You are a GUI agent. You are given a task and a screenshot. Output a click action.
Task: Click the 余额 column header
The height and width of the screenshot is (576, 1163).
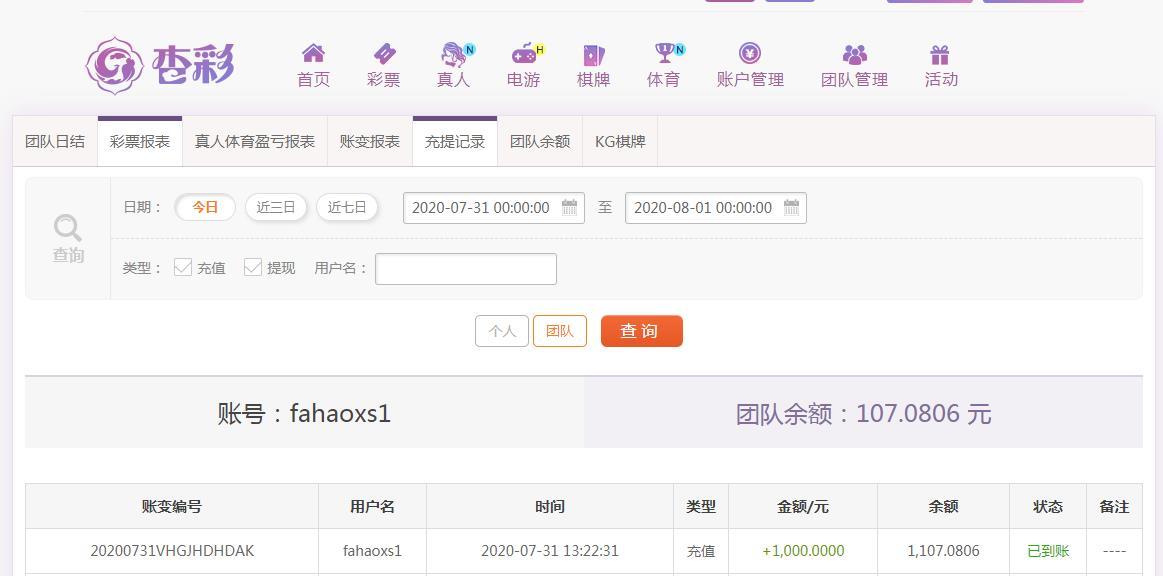tap(943, 506)
